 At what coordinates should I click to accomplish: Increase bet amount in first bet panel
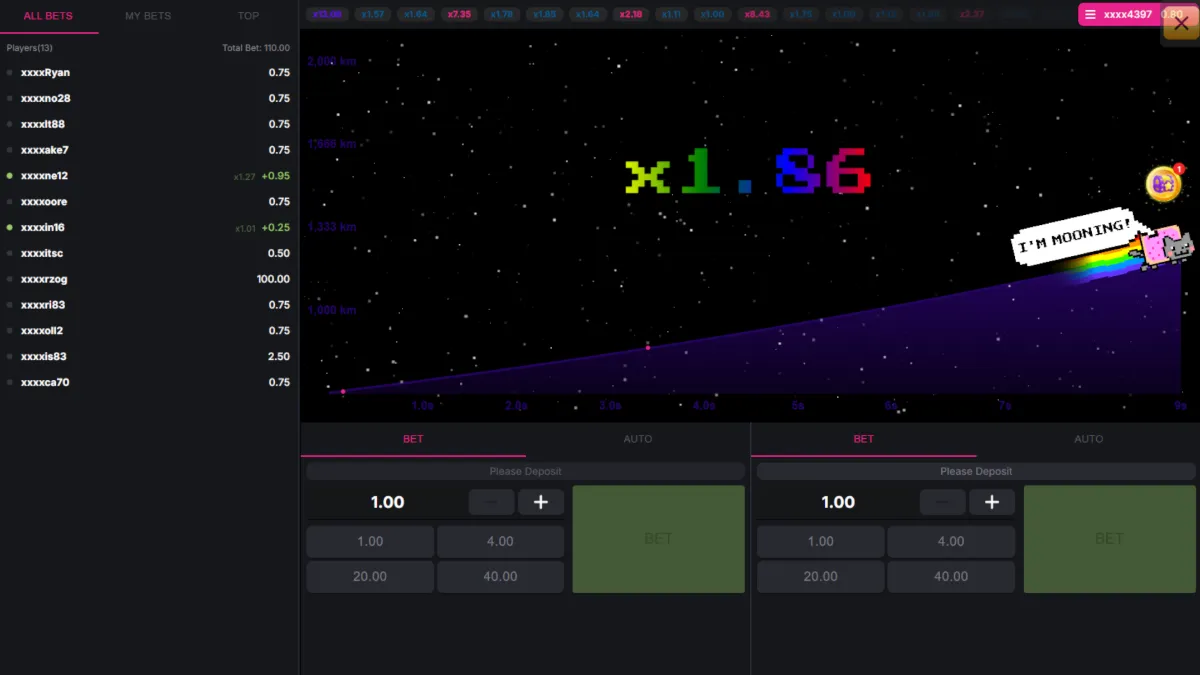(541, 502)
